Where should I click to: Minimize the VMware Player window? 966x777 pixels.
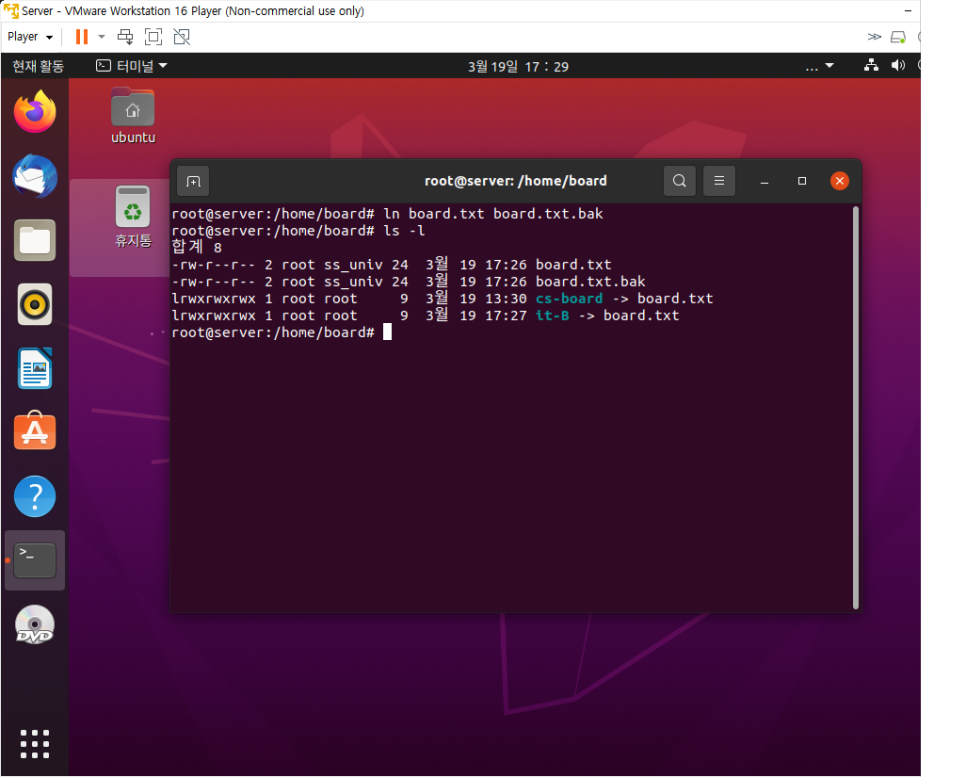[907, 11]
